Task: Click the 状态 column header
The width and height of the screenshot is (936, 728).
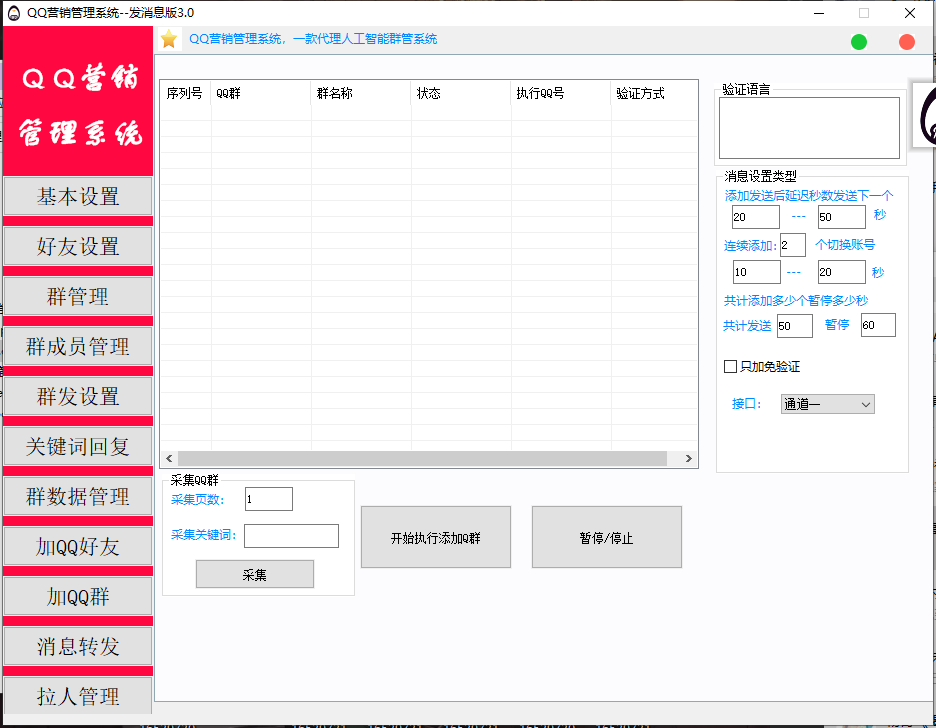Action: point(461,93)
